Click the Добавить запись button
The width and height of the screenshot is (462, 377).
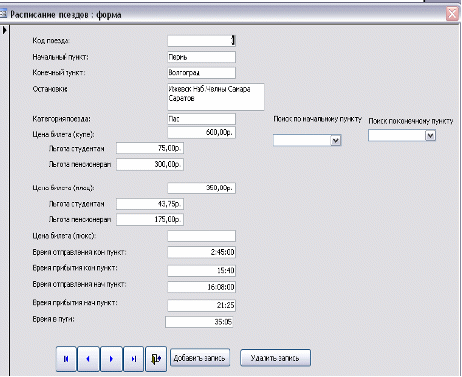pyautogui.click(x=200, y=358)
